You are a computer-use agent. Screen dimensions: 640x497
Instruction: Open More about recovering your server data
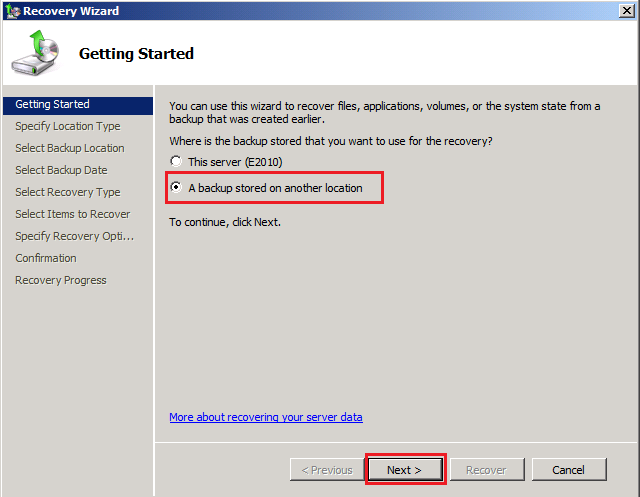tap(266, 417)
